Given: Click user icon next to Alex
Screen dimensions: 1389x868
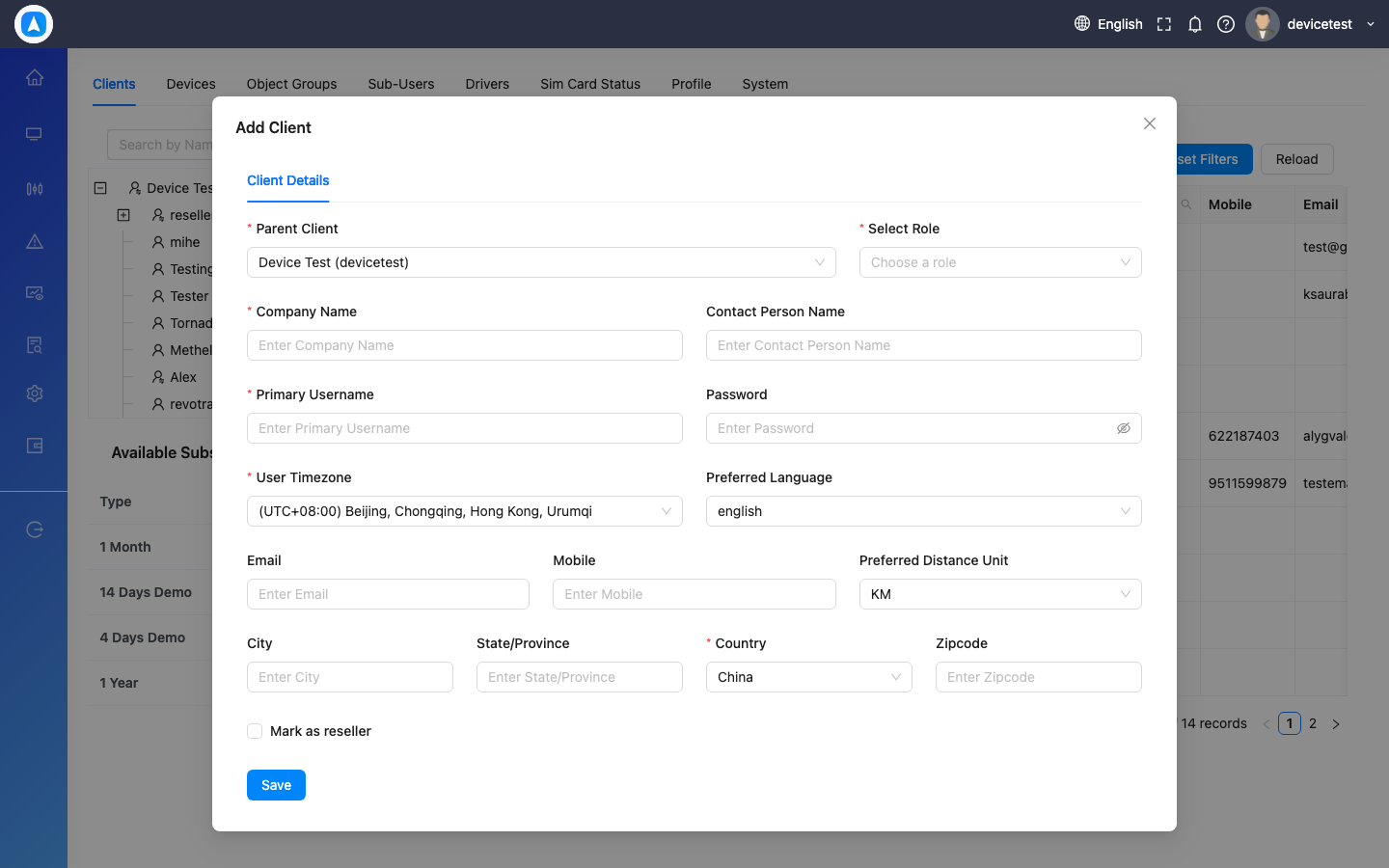Looking at the screenshot, I should (x=158, y=377).
